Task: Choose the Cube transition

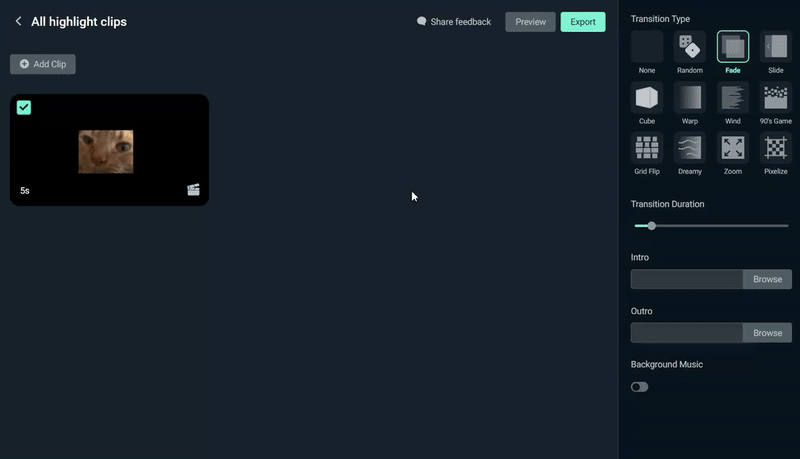Action: [x=646, y=97]
